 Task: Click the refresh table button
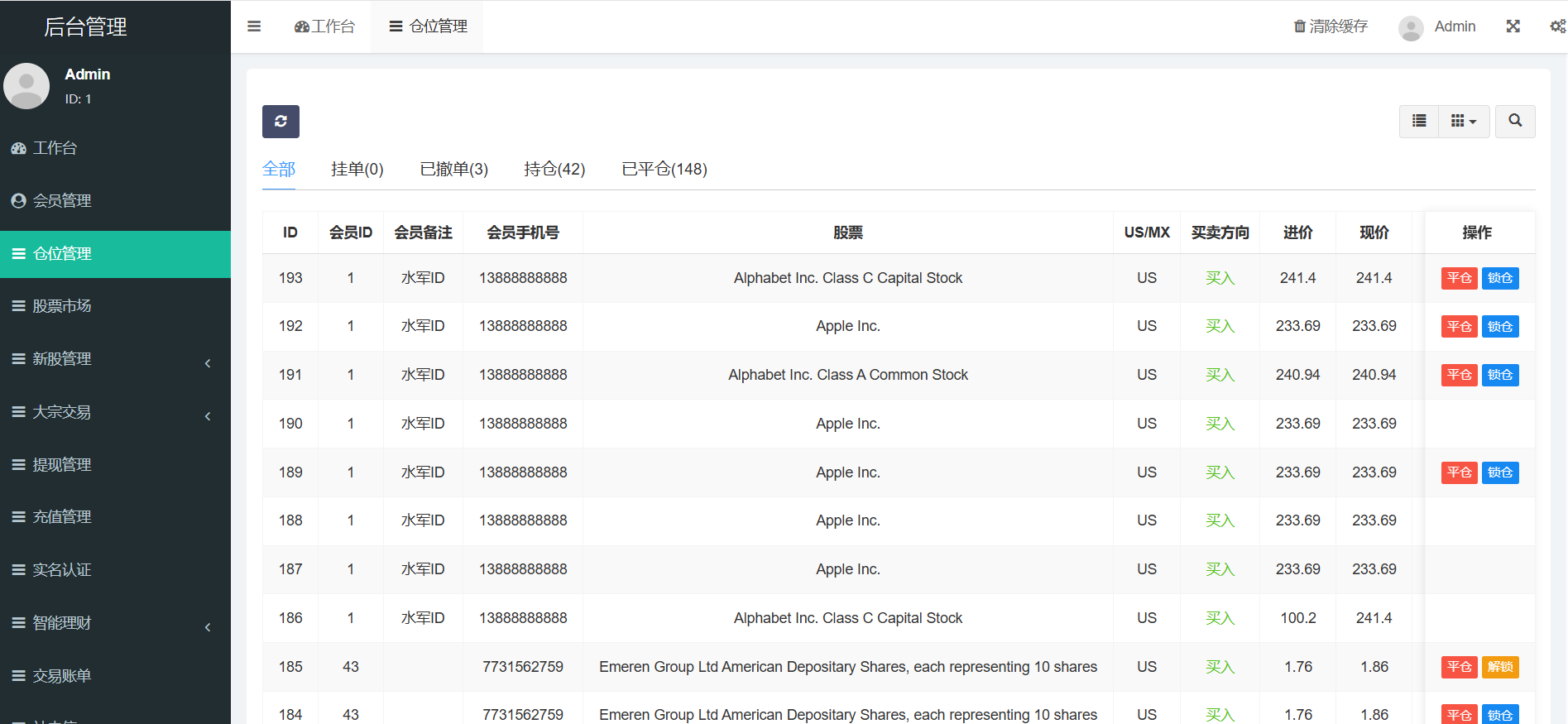click(x=281, y=122)
